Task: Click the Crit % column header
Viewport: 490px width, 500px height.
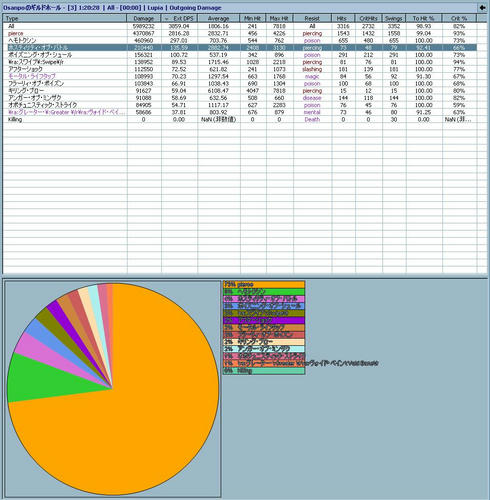Action: 459,18
